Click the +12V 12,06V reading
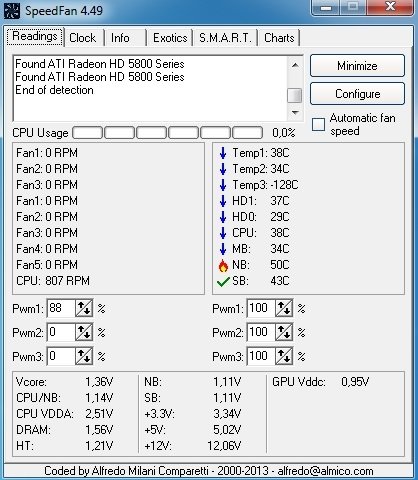Screen dimensions: 418x480 pos(193,446)
